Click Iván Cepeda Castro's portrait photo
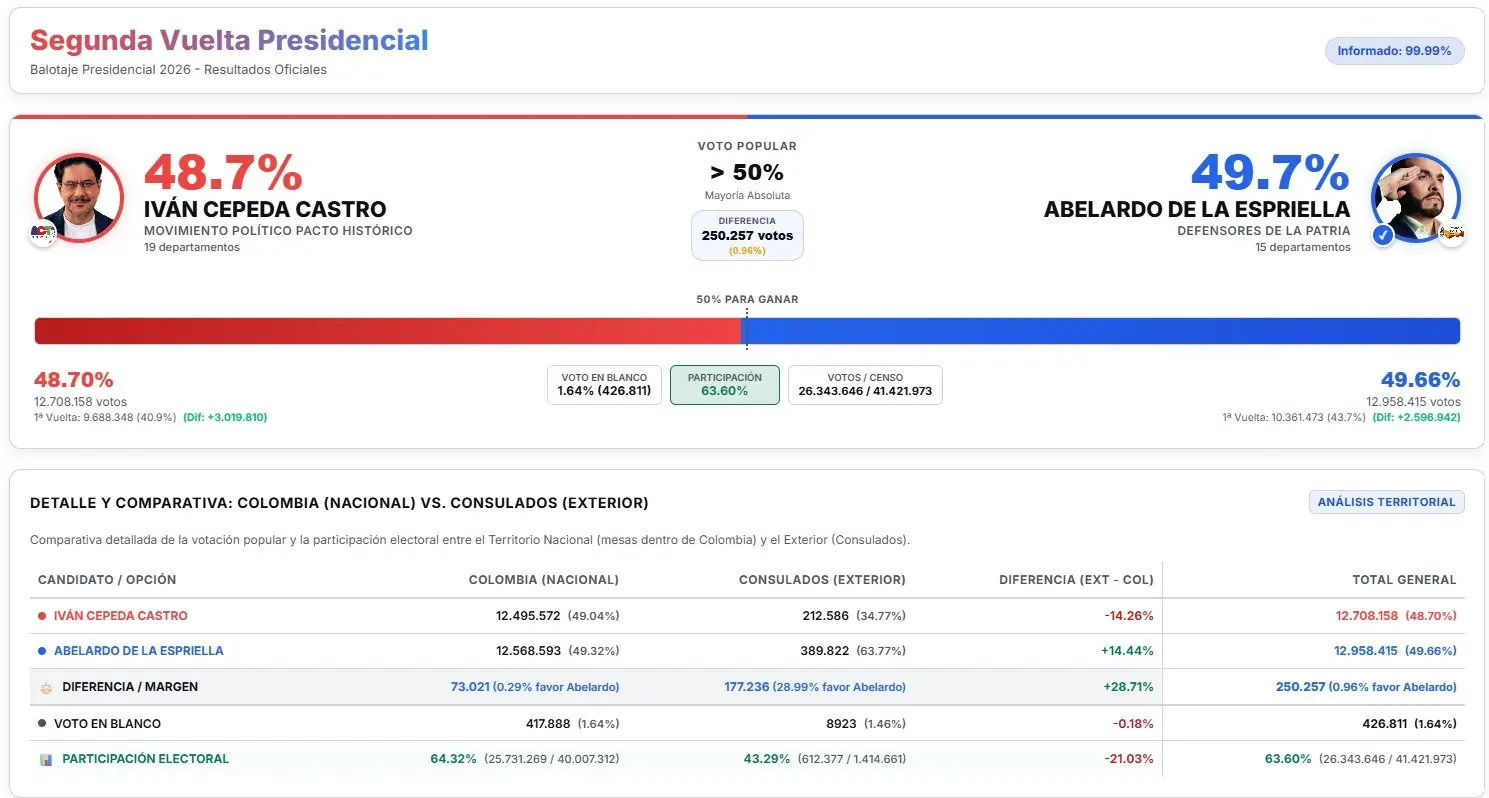Screen dimensions: 1489x798 point(79,198)
